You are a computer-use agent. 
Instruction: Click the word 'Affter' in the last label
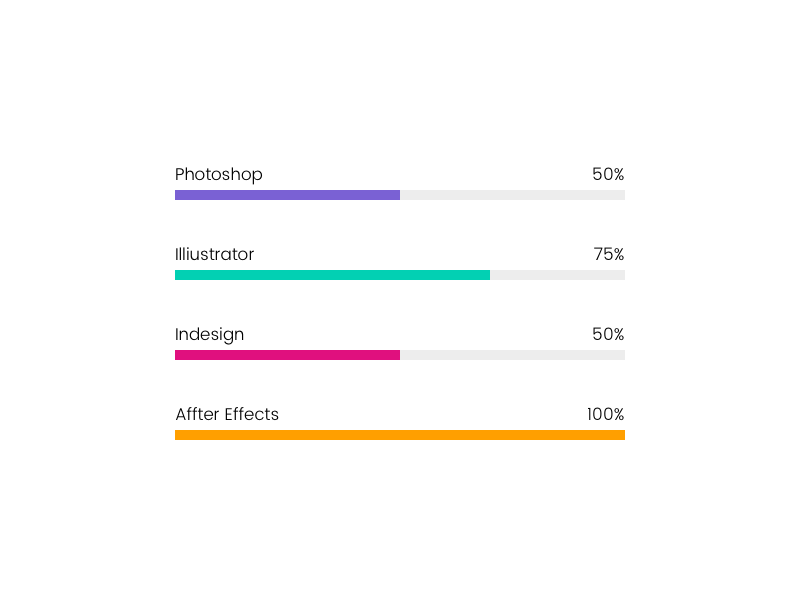[197, 414]
